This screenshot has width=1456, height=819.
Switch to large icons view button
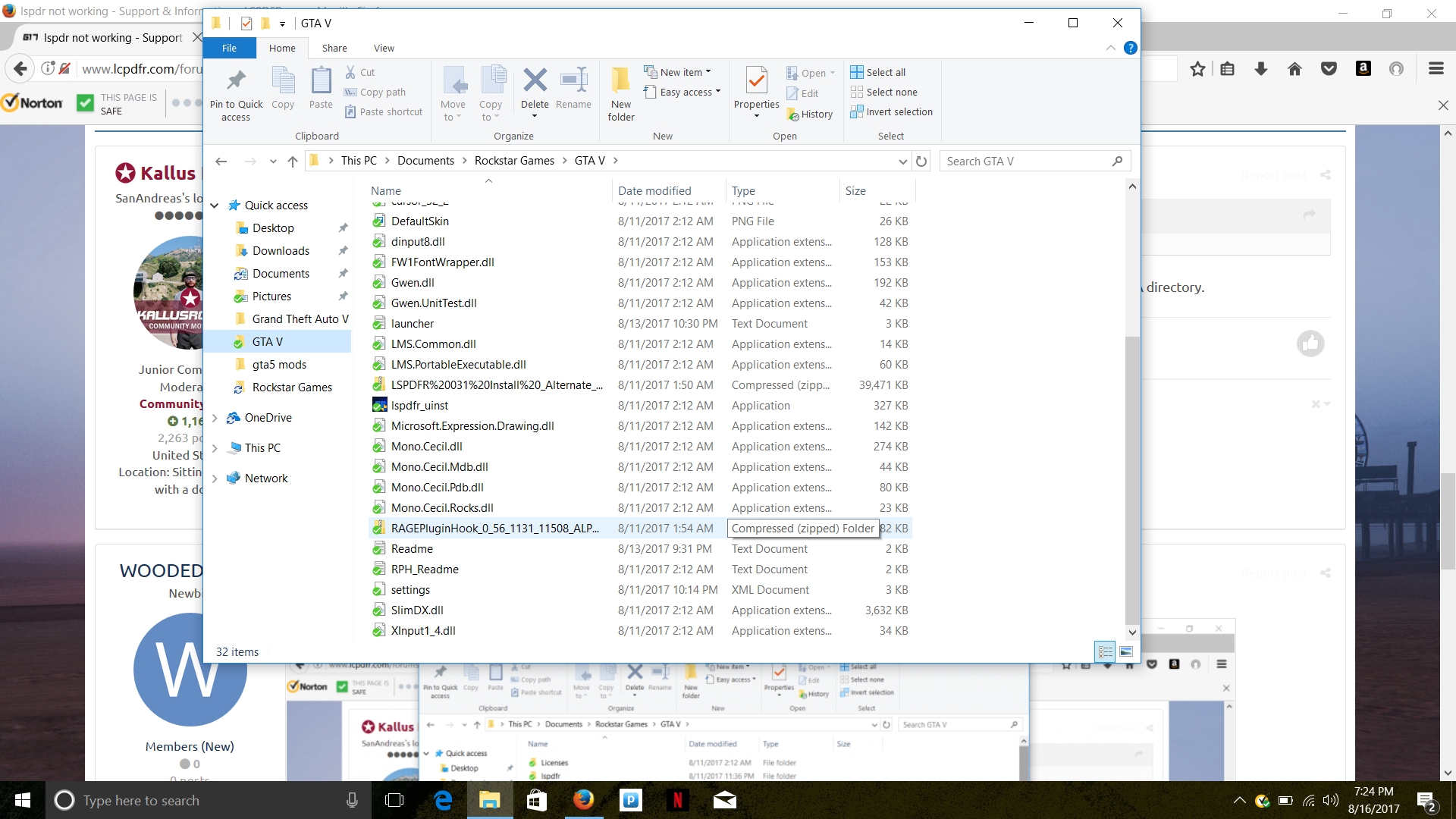(1126, 651)
